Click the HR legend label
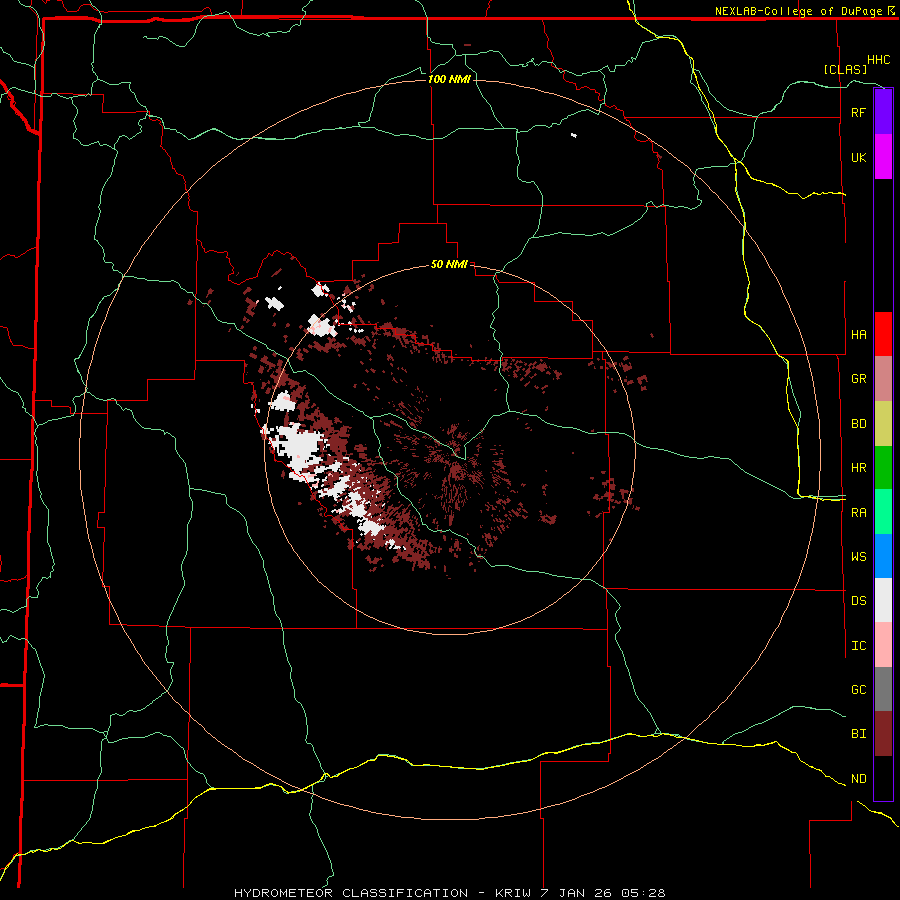This screenshot has height=900, width=900. pos(858,468)
